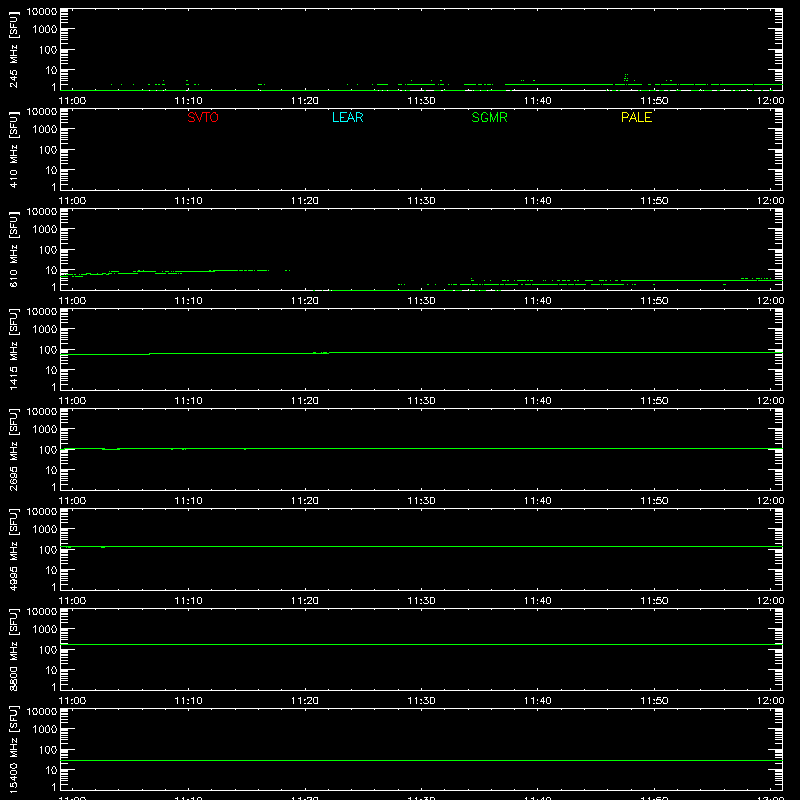Select the 2695 MHz [SFU] axis title
This screenshot has width=800, height=800.
click(x=14, y=450)
